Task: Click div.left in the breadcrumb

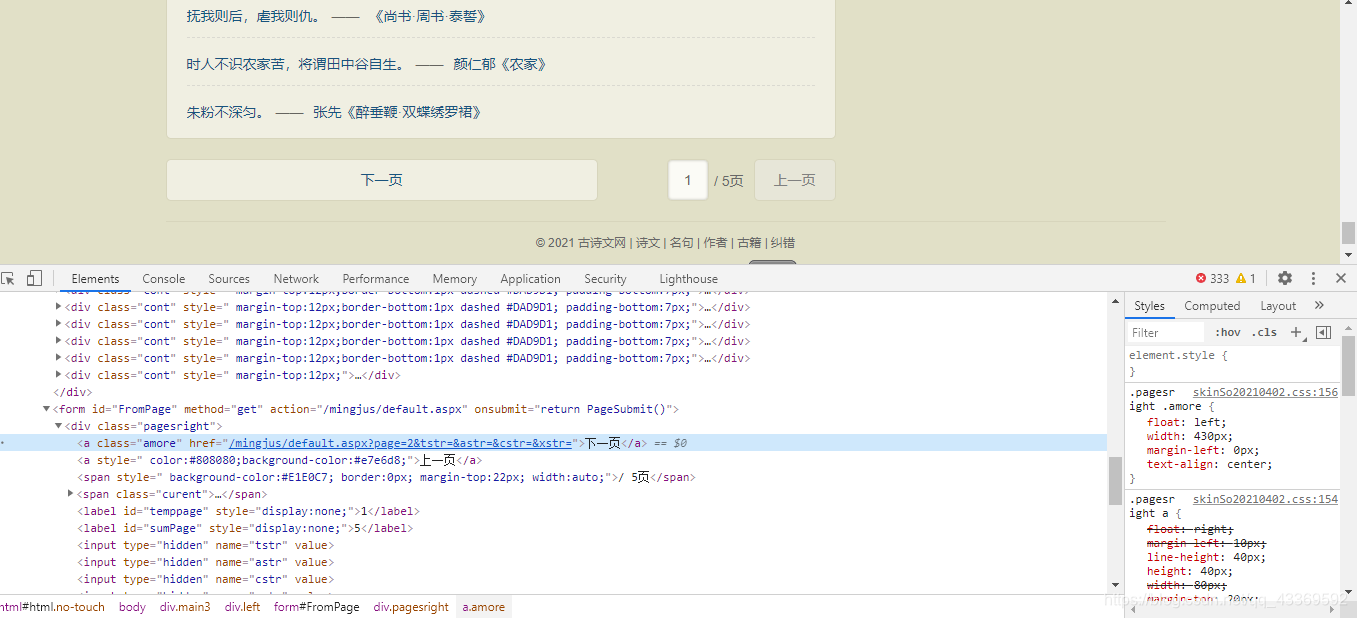Action: tap(242, 607)
